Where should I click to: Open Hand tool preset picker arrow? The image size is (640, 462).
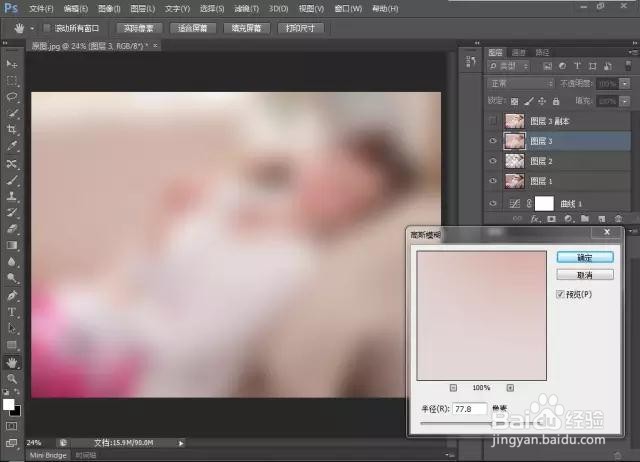point(32,29)
